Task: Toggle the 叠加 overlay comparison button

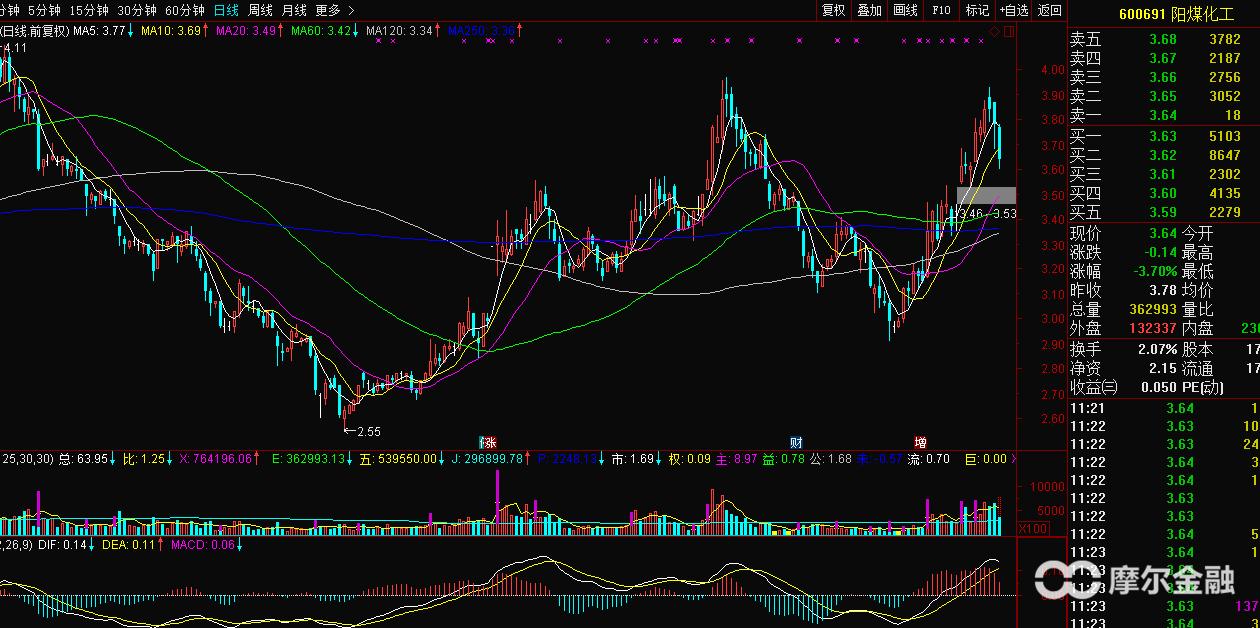Action: [x=869, y=10]
